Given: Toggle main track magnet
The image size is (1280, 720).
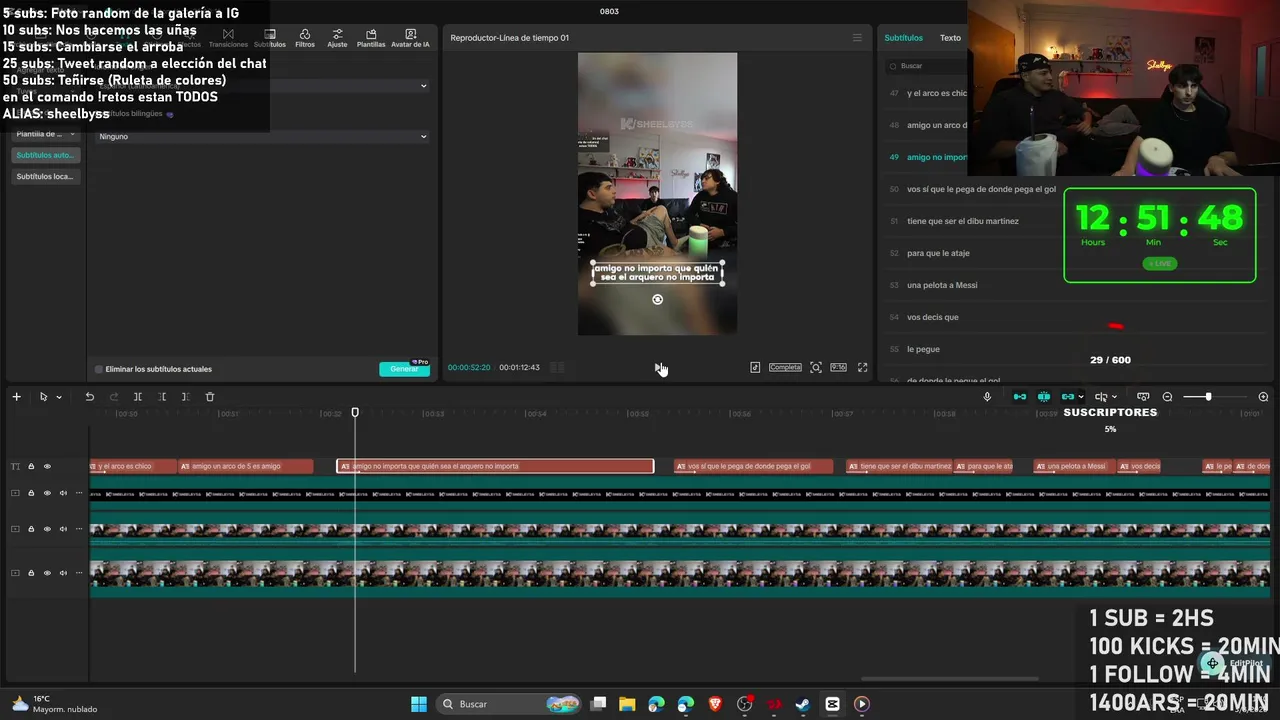Looking at the screenshot, I should (1020, 397).
